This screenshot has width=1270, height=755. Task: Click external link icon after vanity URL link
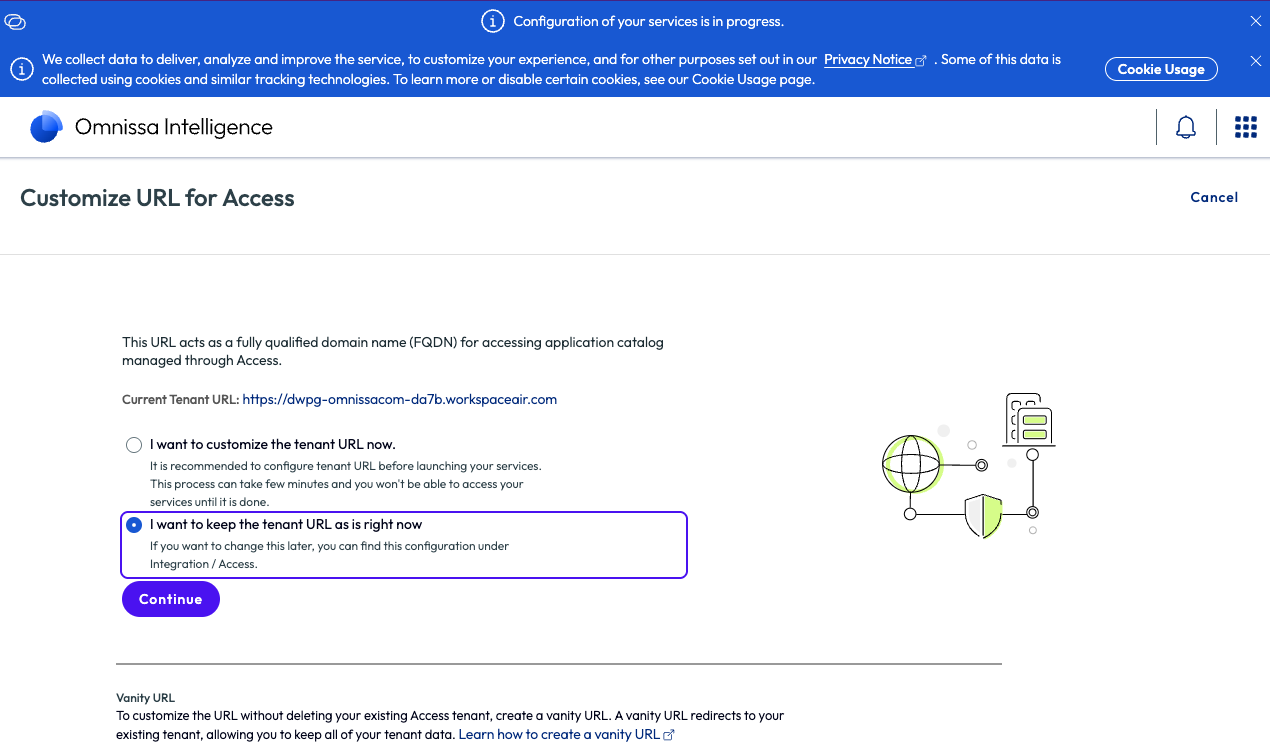[669, 735]
